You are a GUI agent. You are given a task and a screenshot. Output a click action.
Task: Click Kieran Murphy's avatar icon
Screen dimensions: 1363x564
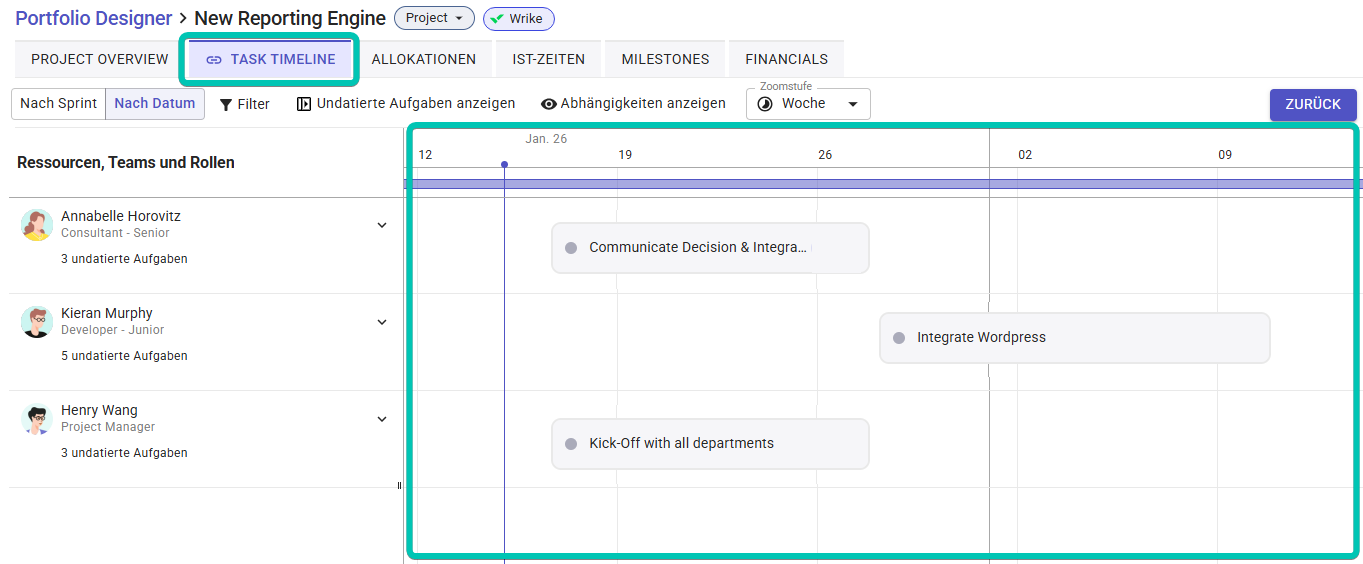click(x=37, y=322)
